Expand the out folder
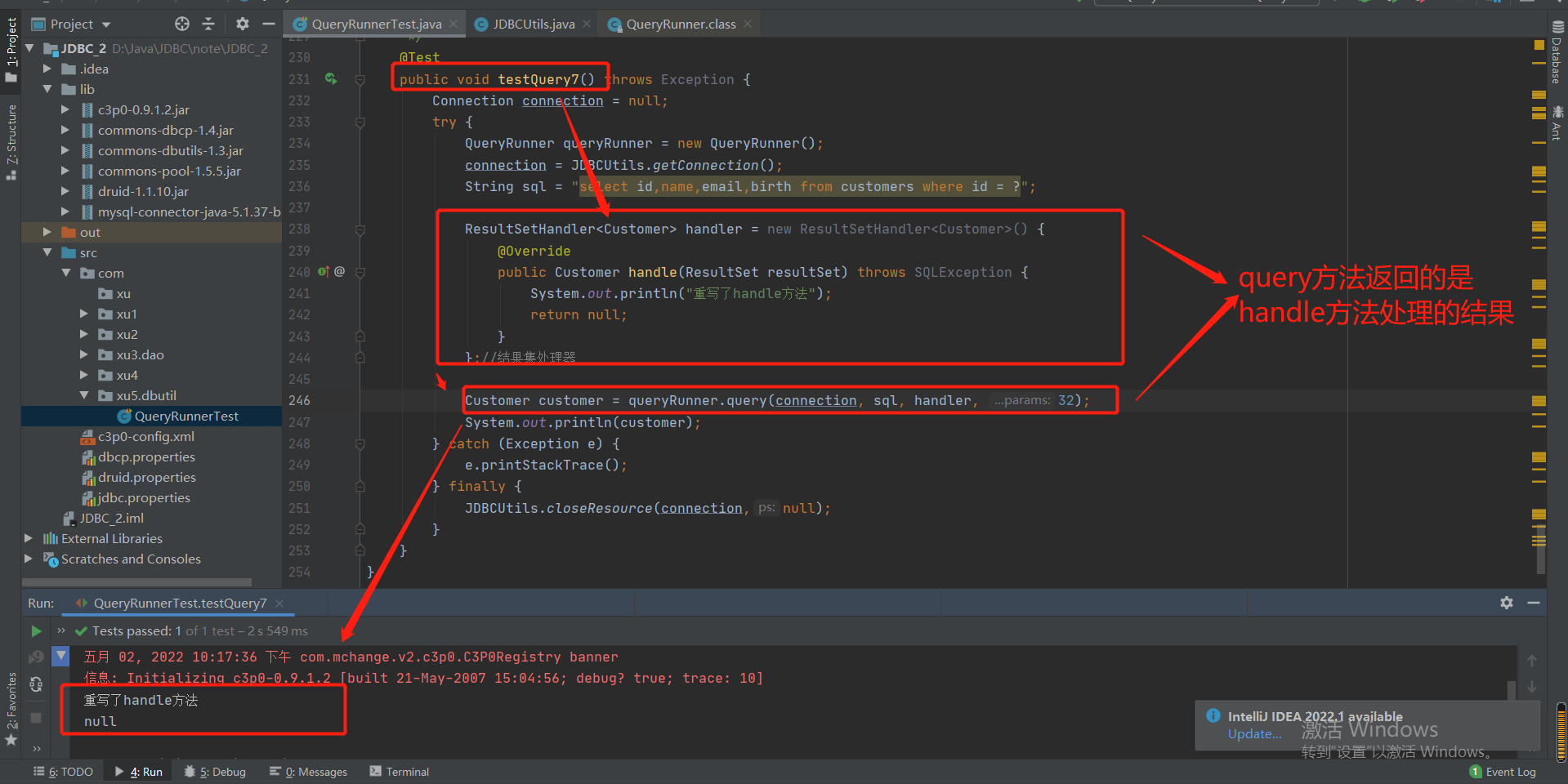Image resolution: width=1568 pixels, height=784 pixels. [x=47, y=232]
